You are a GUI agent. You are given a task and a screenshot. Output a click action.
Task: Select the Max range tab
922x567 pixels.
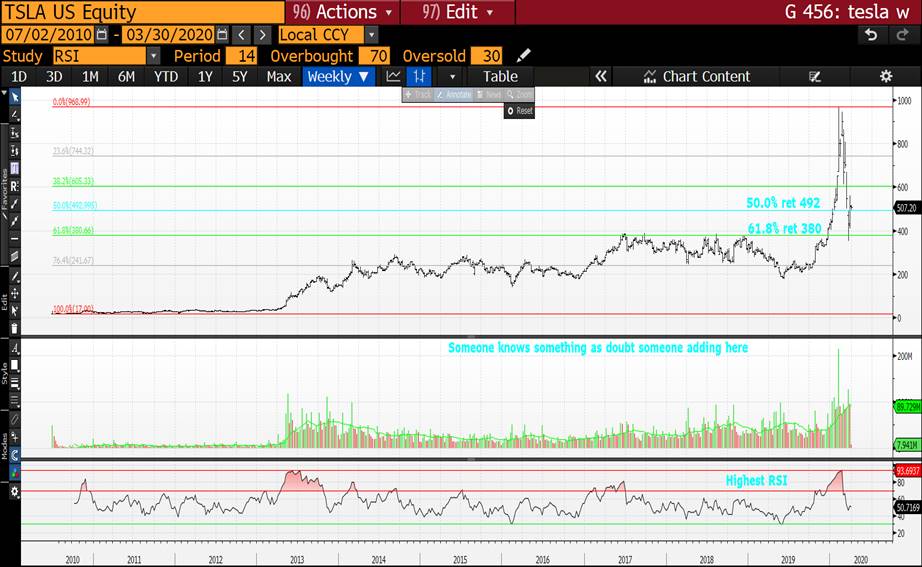coord(279,76)
